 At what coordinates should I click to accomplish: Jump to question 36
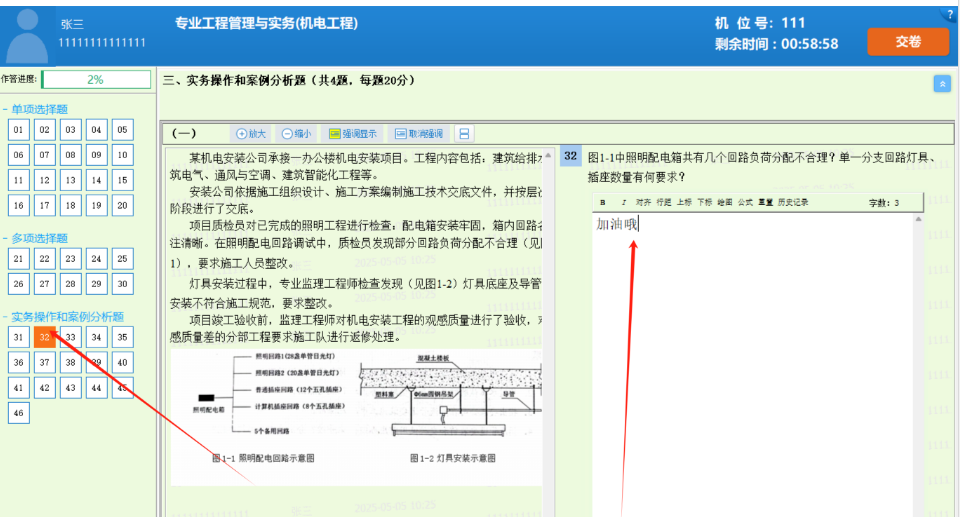(x=18, y=363)
